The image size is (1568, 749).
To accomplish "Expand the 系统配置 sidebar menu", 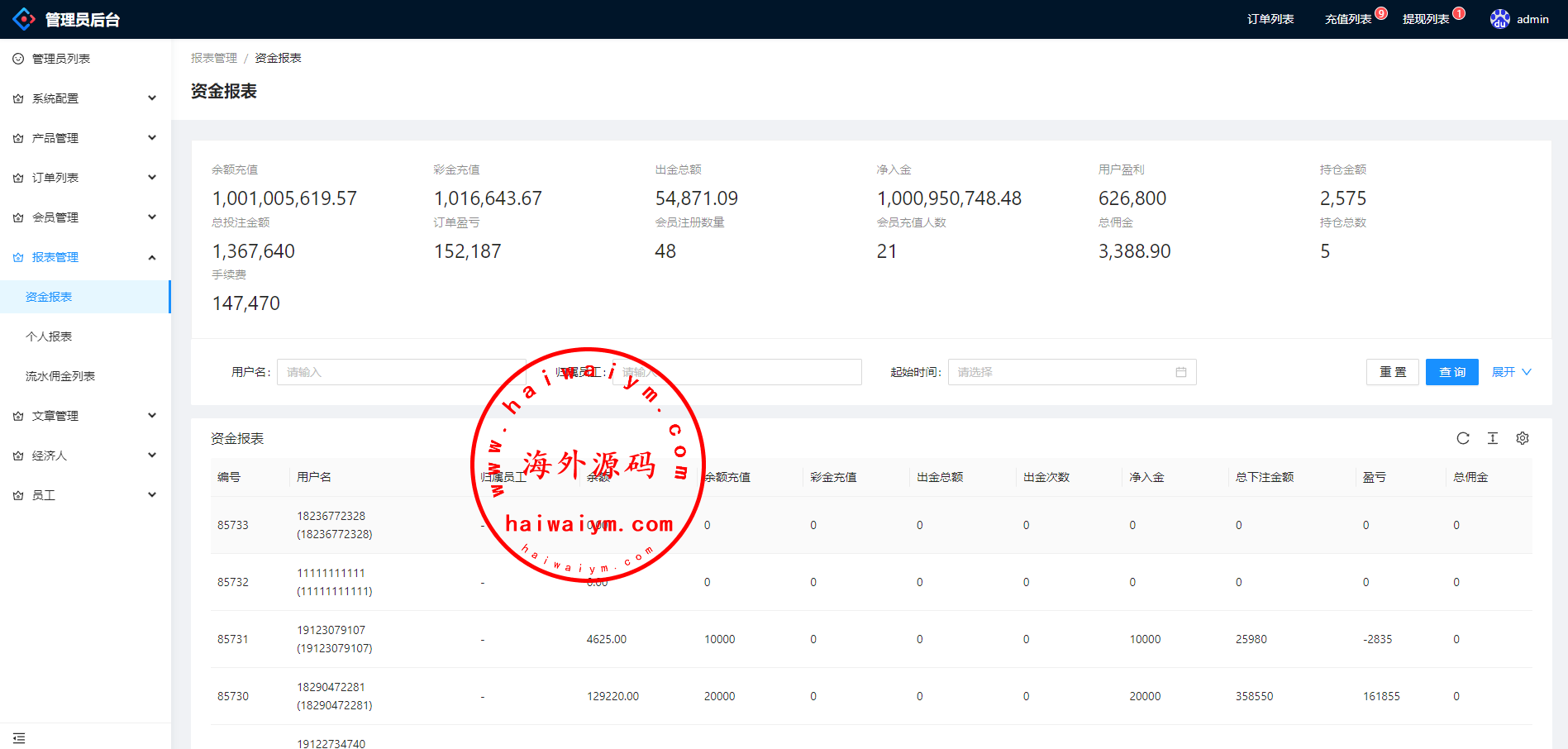I will pyautogui.click(x=85, y=98).
